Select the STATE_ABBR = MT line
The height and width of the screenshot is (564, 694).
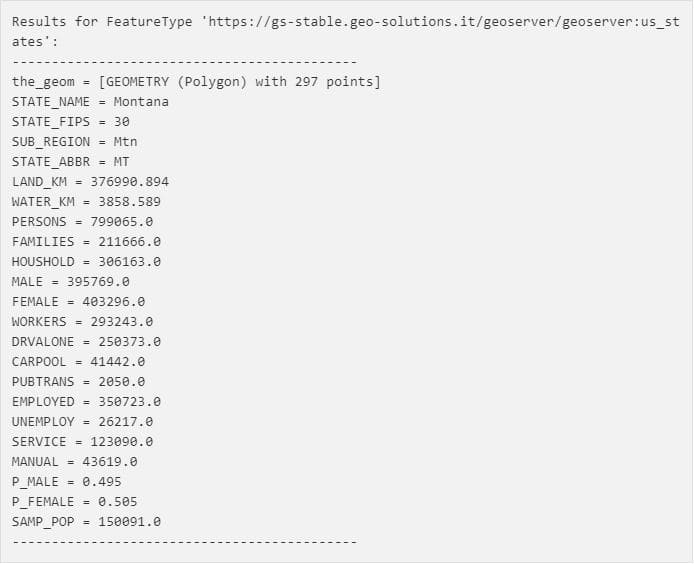pos(71,162)
